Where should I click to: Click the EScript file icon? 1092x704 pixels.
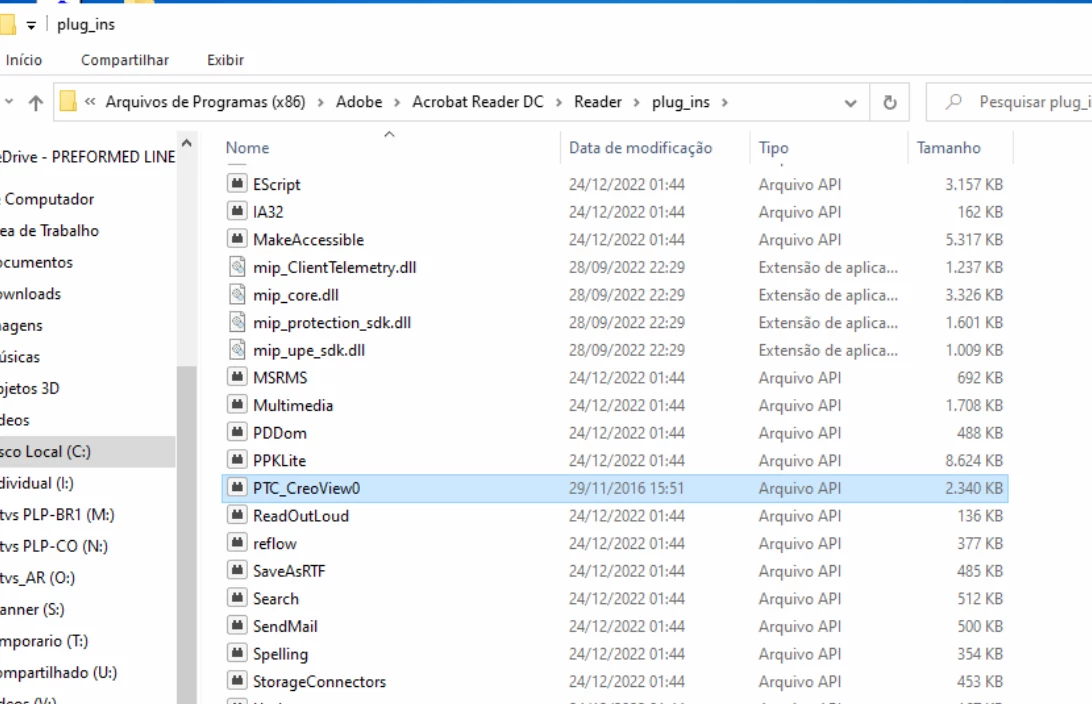click(x=237, y=183)
